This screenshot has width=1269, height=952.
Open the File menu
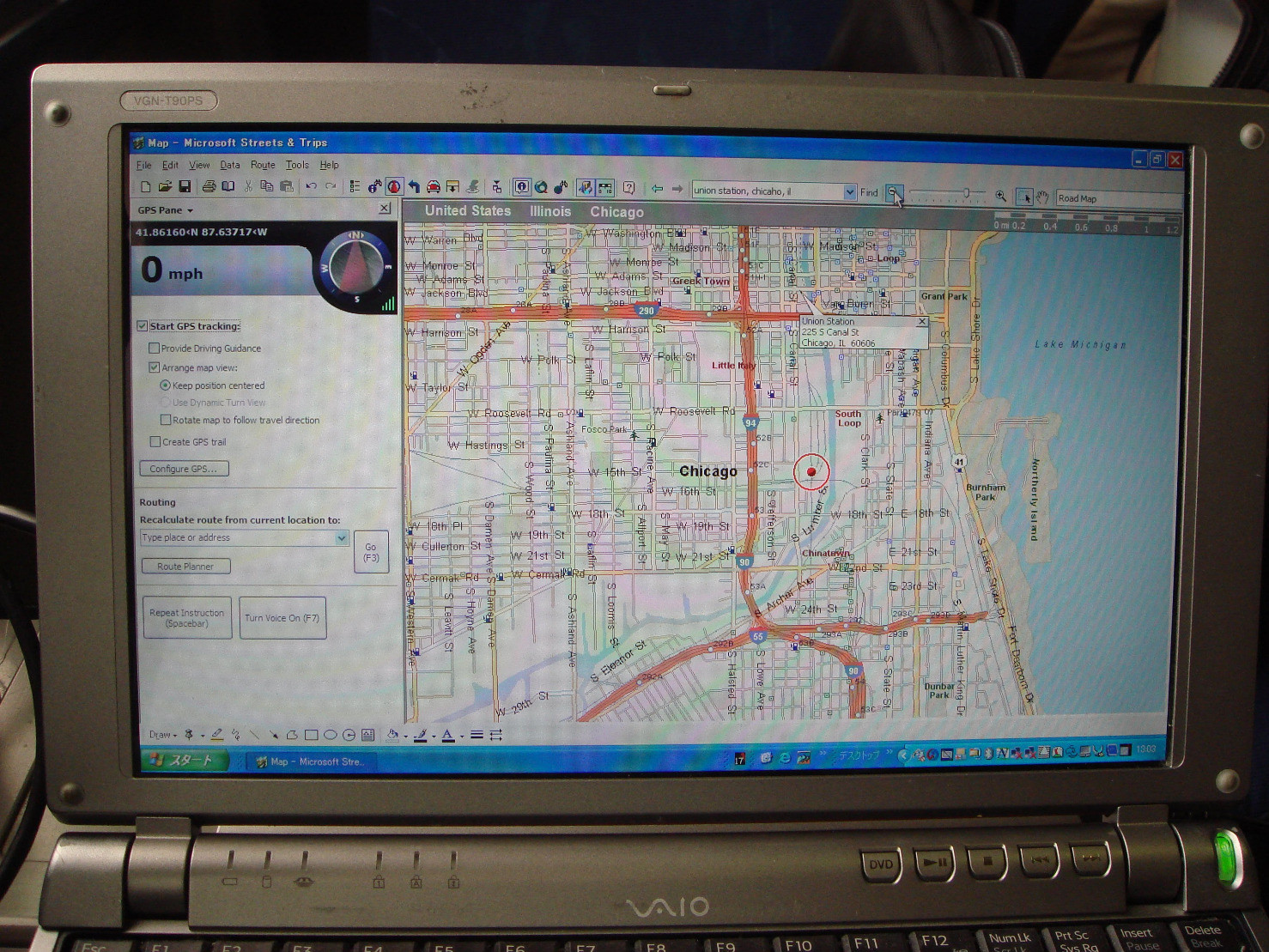tap(143, 165)
